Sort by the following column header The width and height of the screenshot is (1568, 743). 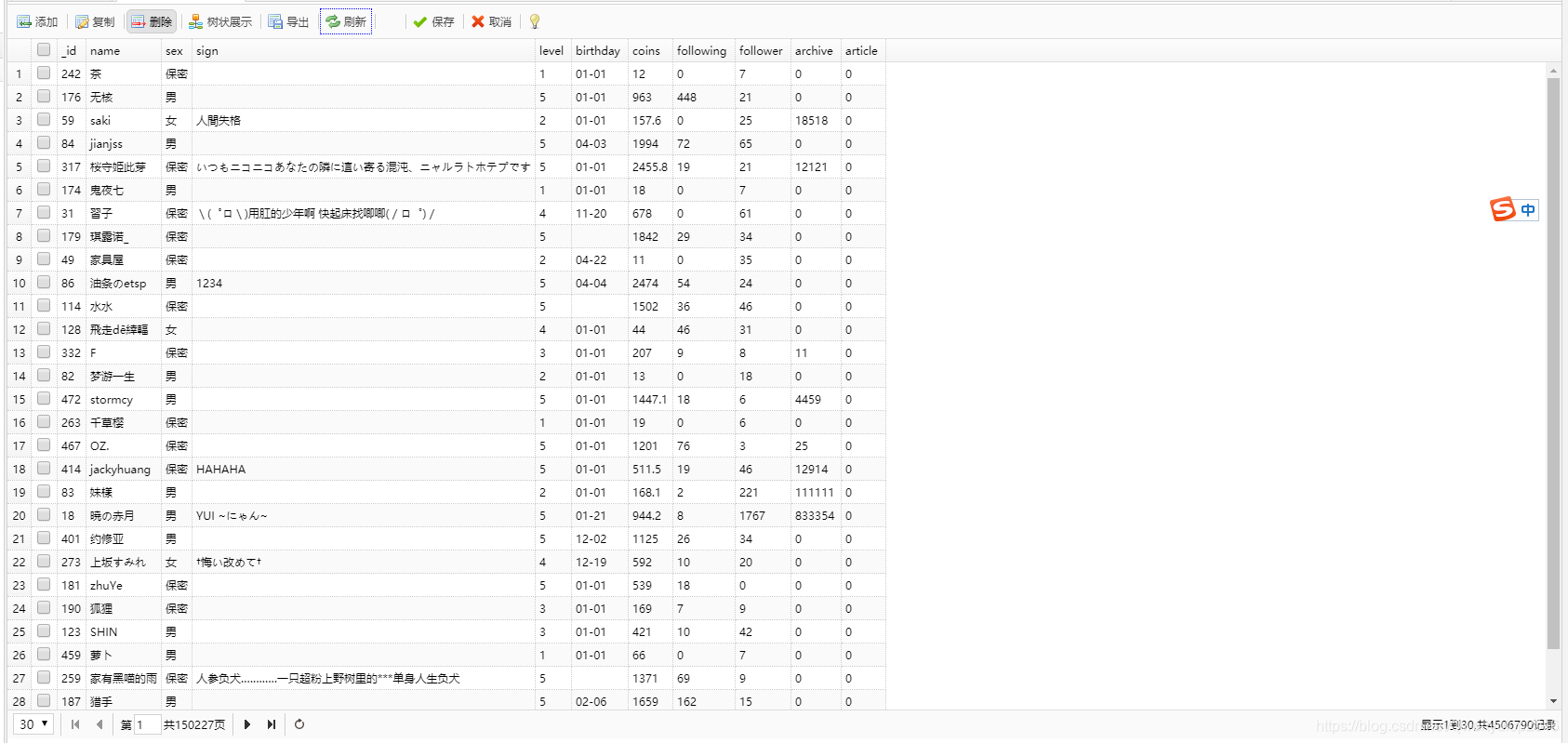pos(704,50)
